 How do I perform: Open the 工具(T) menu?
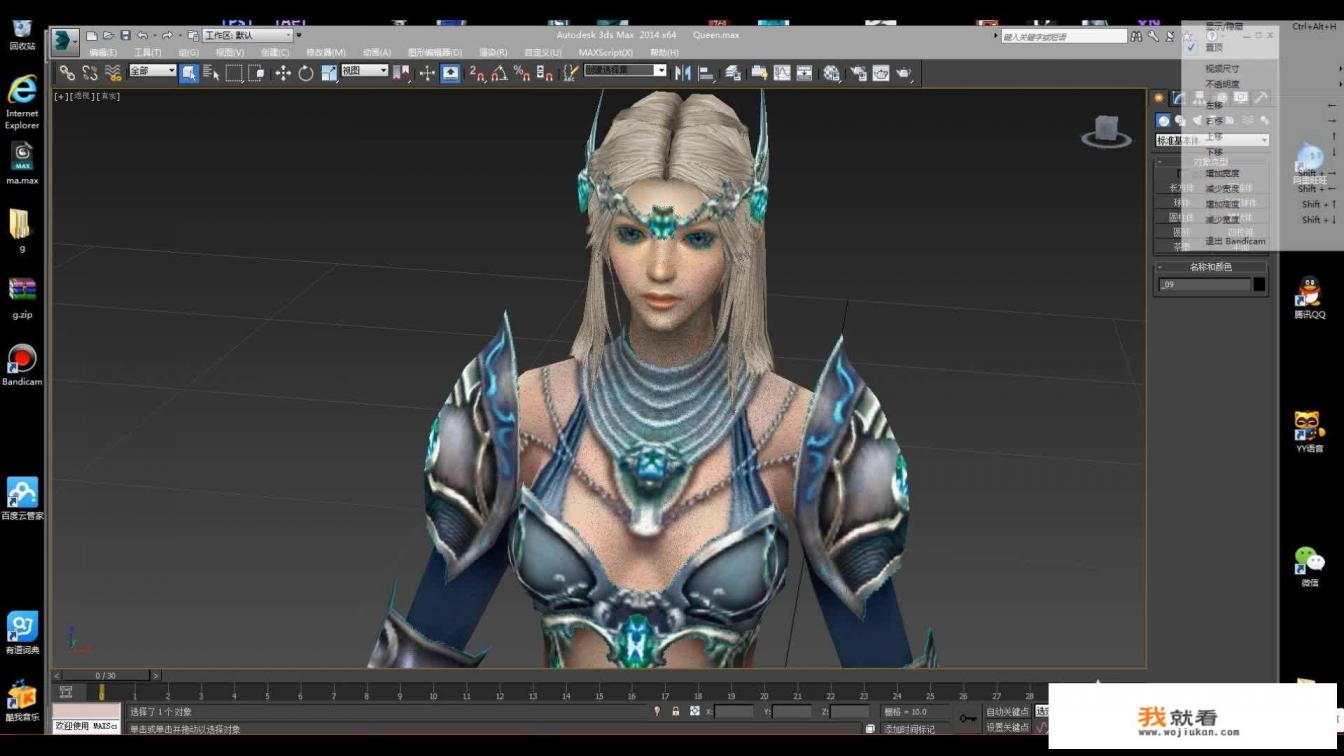[x=147, y=53]
